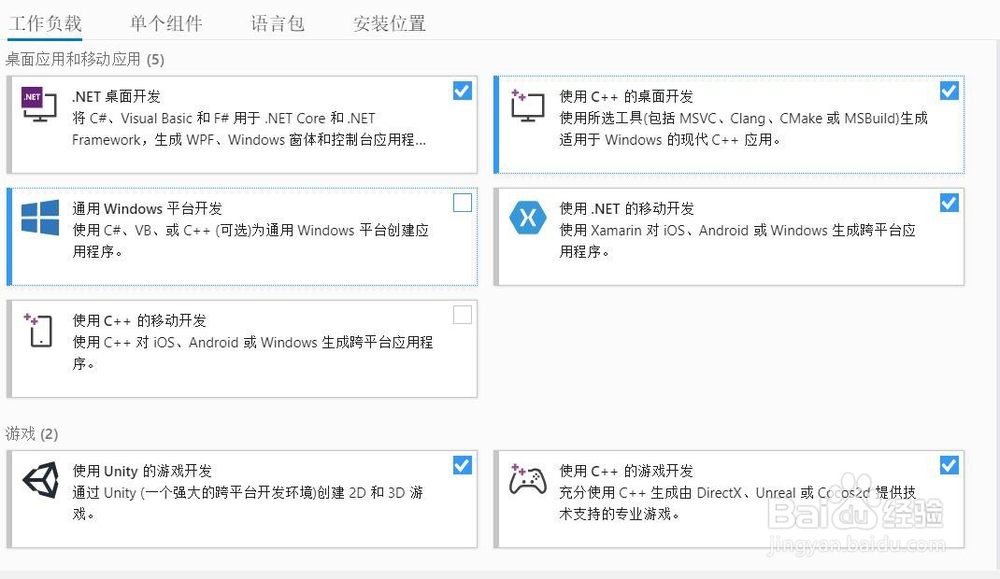Viewport: 1000px width, 579px height.
Task: Click the description mentioning DirectX and Unreal
Action: pos(737,503)
